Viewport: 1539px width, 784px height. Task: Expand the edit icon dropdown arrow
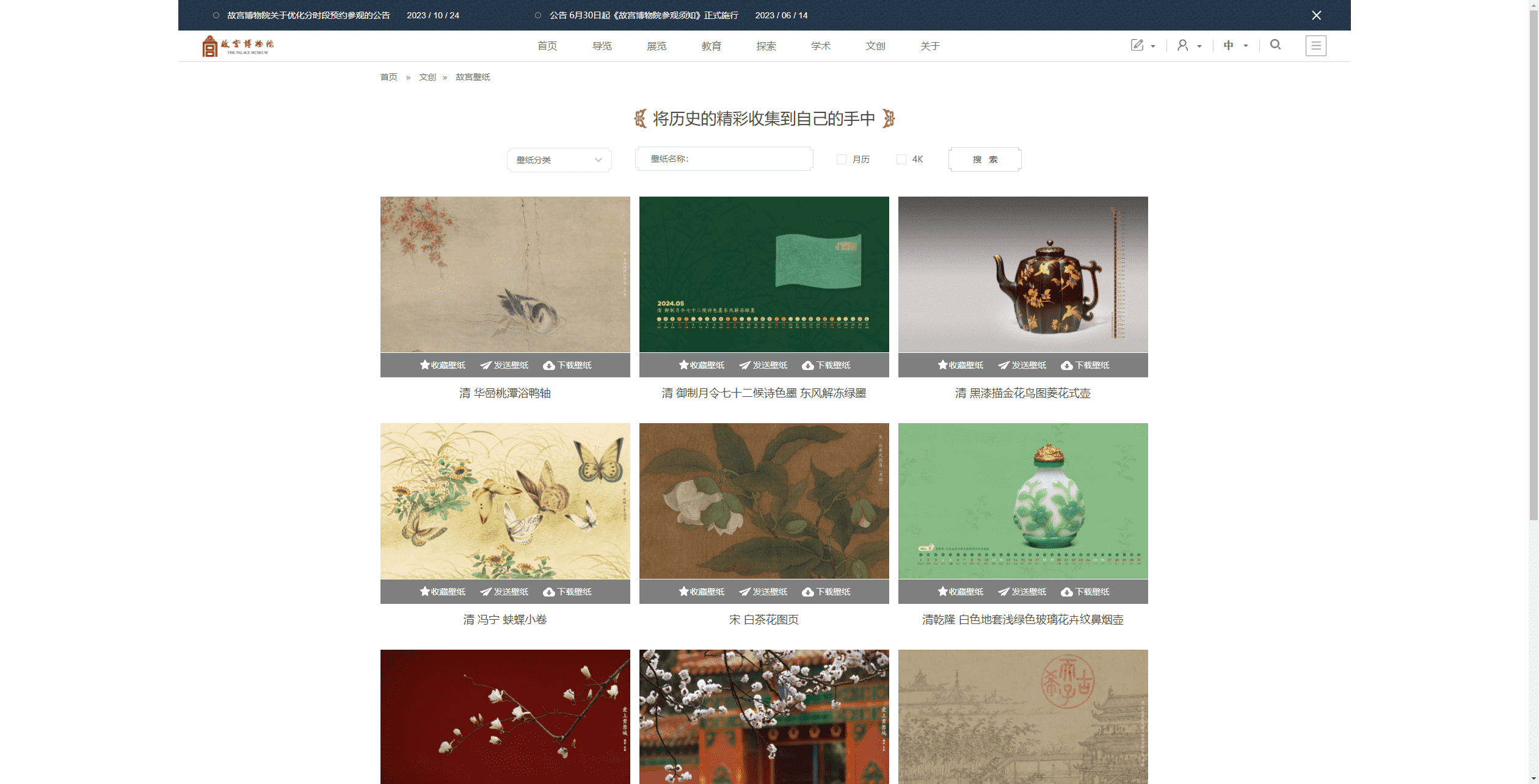click(1153, 46)
